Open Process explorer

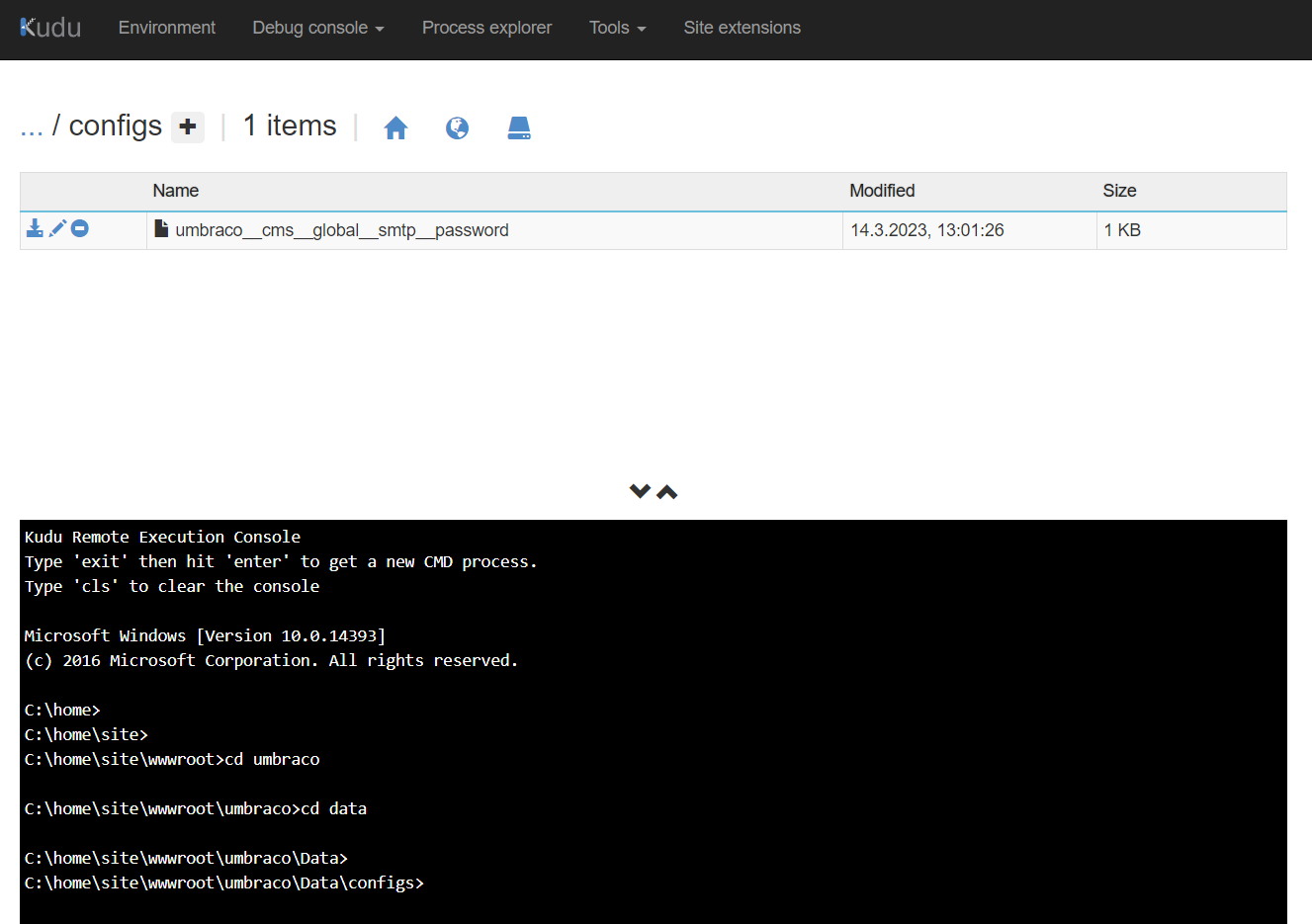[486, 28]
